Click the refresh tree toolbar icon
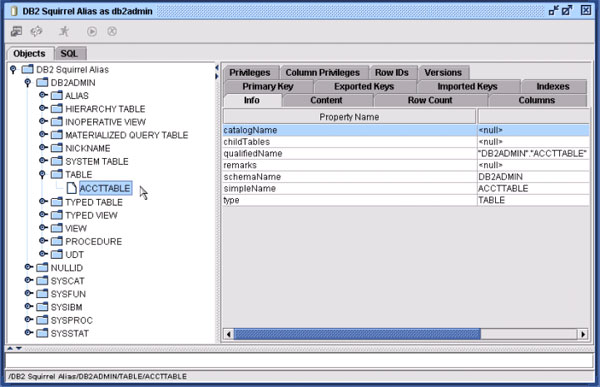The width and height of the screenshot is (600, 387). (x=37, y=31)
